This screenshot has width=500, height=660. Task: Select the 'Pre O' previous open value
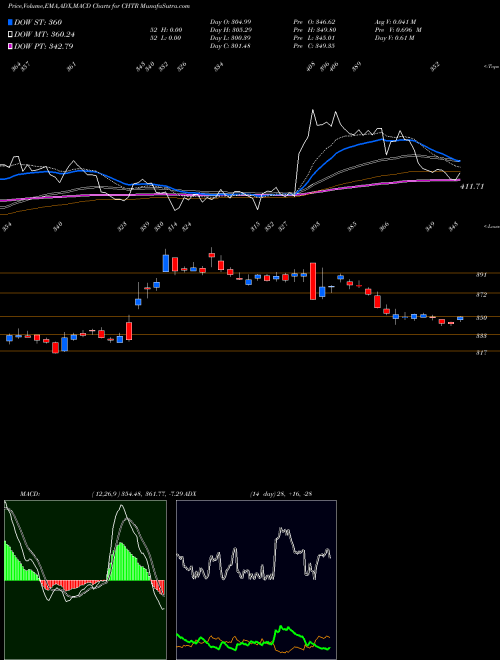click(314, 22)
